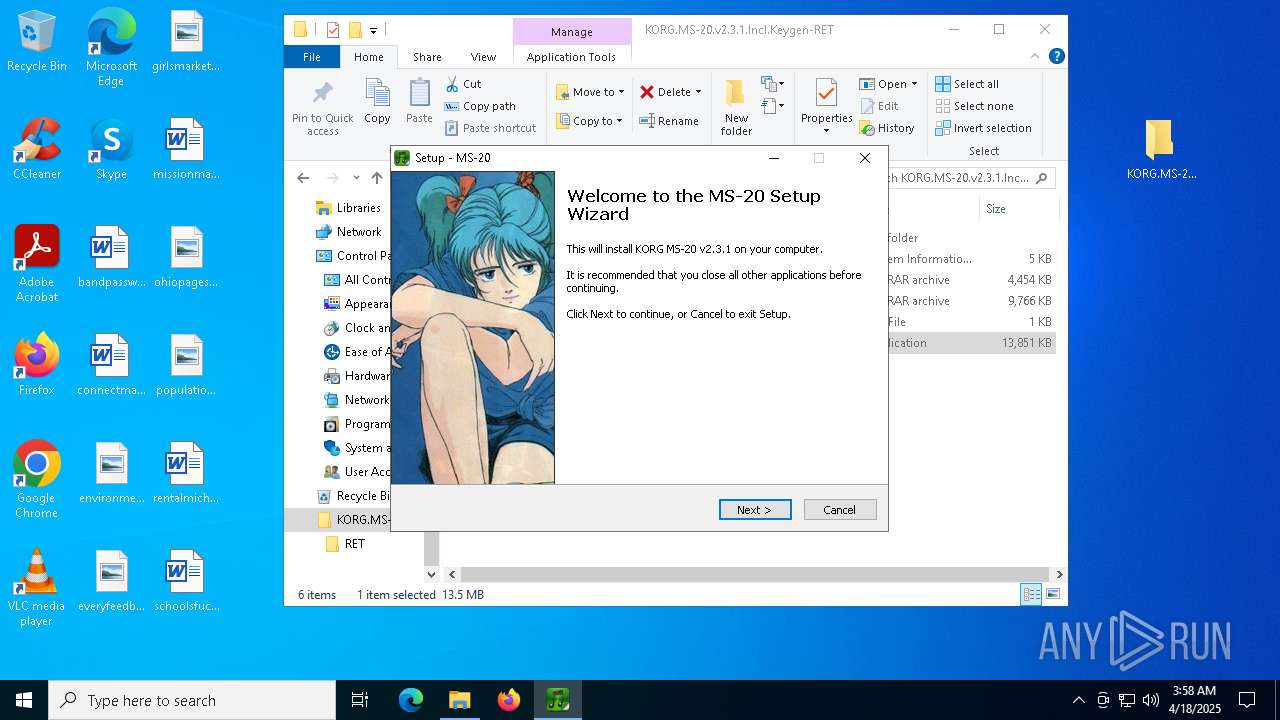
Task: Click the Up one level arrow
Action: pos(376,178)
